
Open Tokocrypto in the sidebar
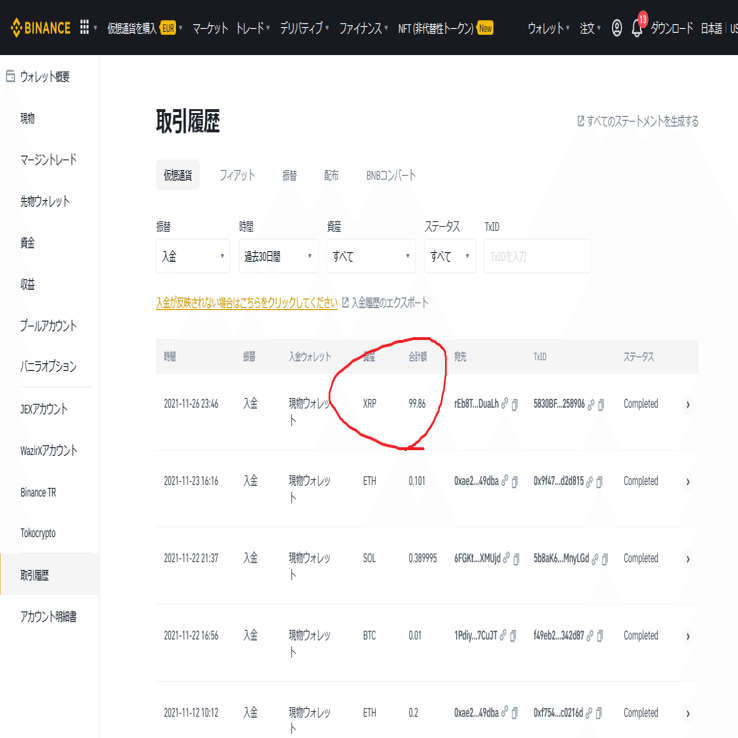tap(38, 533)
